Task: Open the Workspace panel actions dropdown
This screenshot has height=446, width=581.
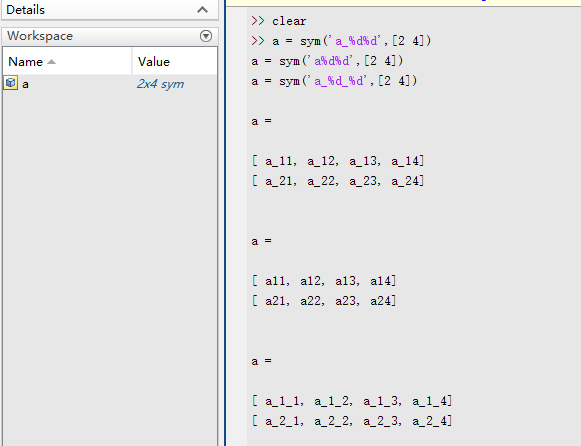Action: 206,36
